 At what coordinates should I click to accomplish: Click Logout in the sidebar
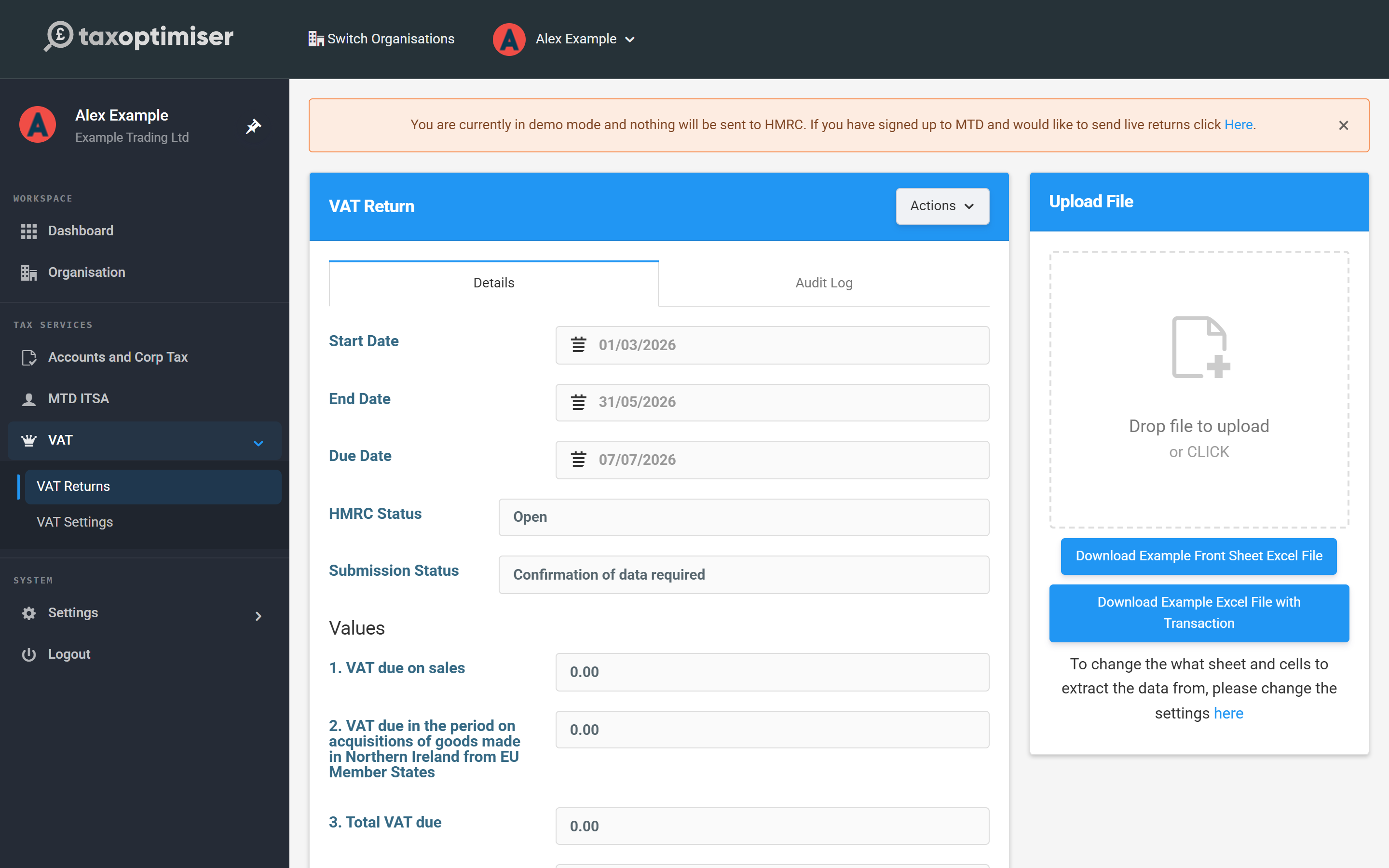tap(145, 654)
